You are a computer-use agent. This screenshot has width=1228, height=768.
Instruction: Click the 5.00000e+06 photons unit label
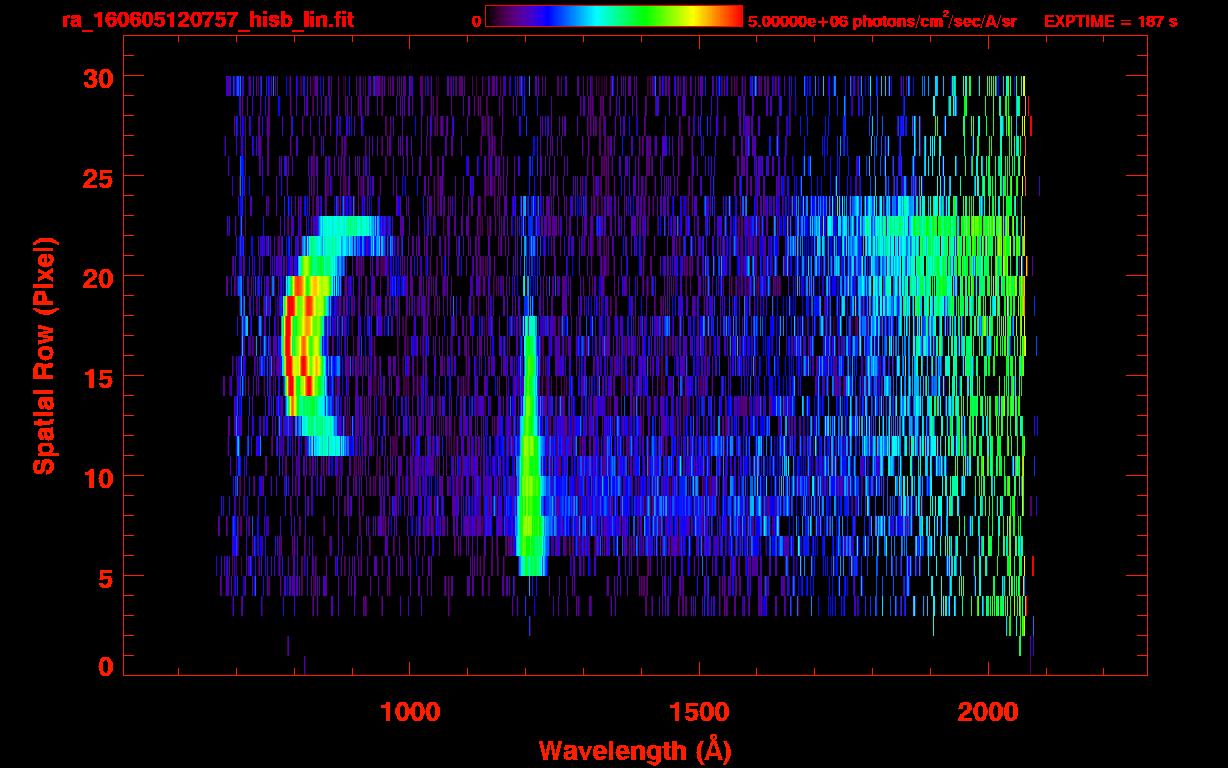[882, 21]
